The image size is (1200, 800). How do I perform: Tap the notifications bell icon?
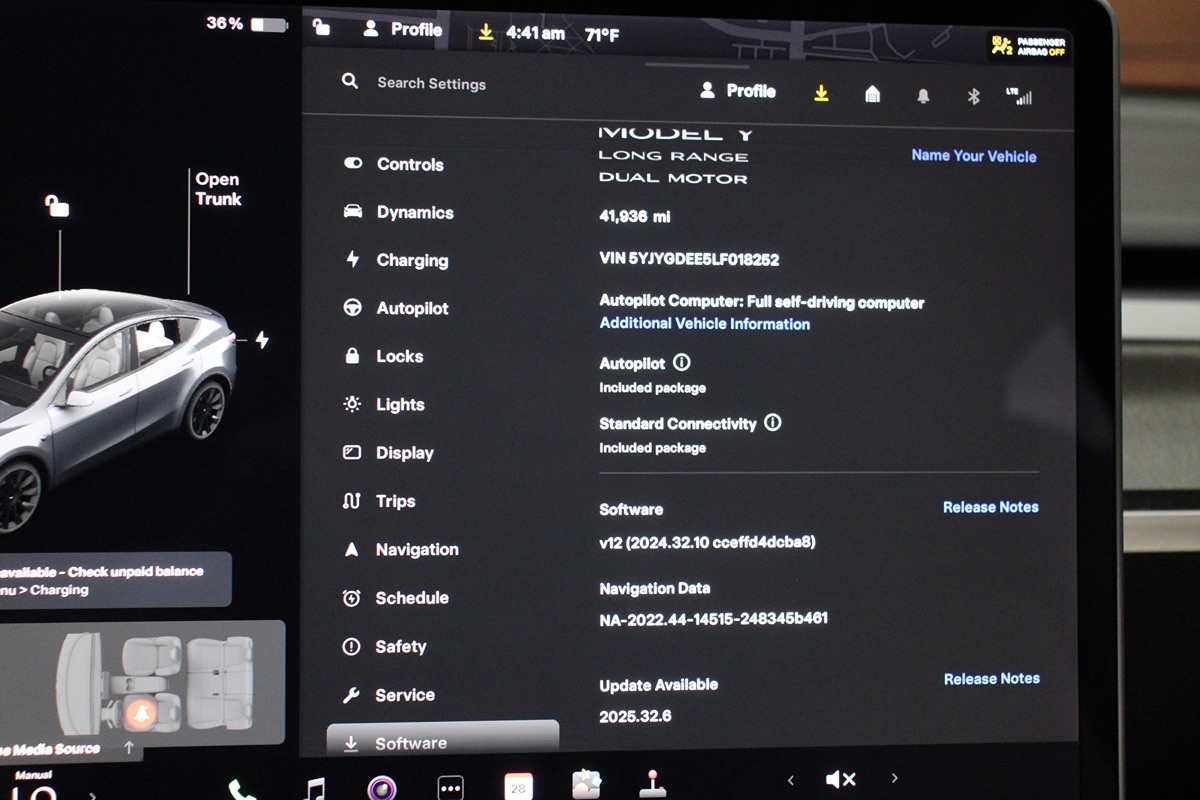[x=923, y=96]
